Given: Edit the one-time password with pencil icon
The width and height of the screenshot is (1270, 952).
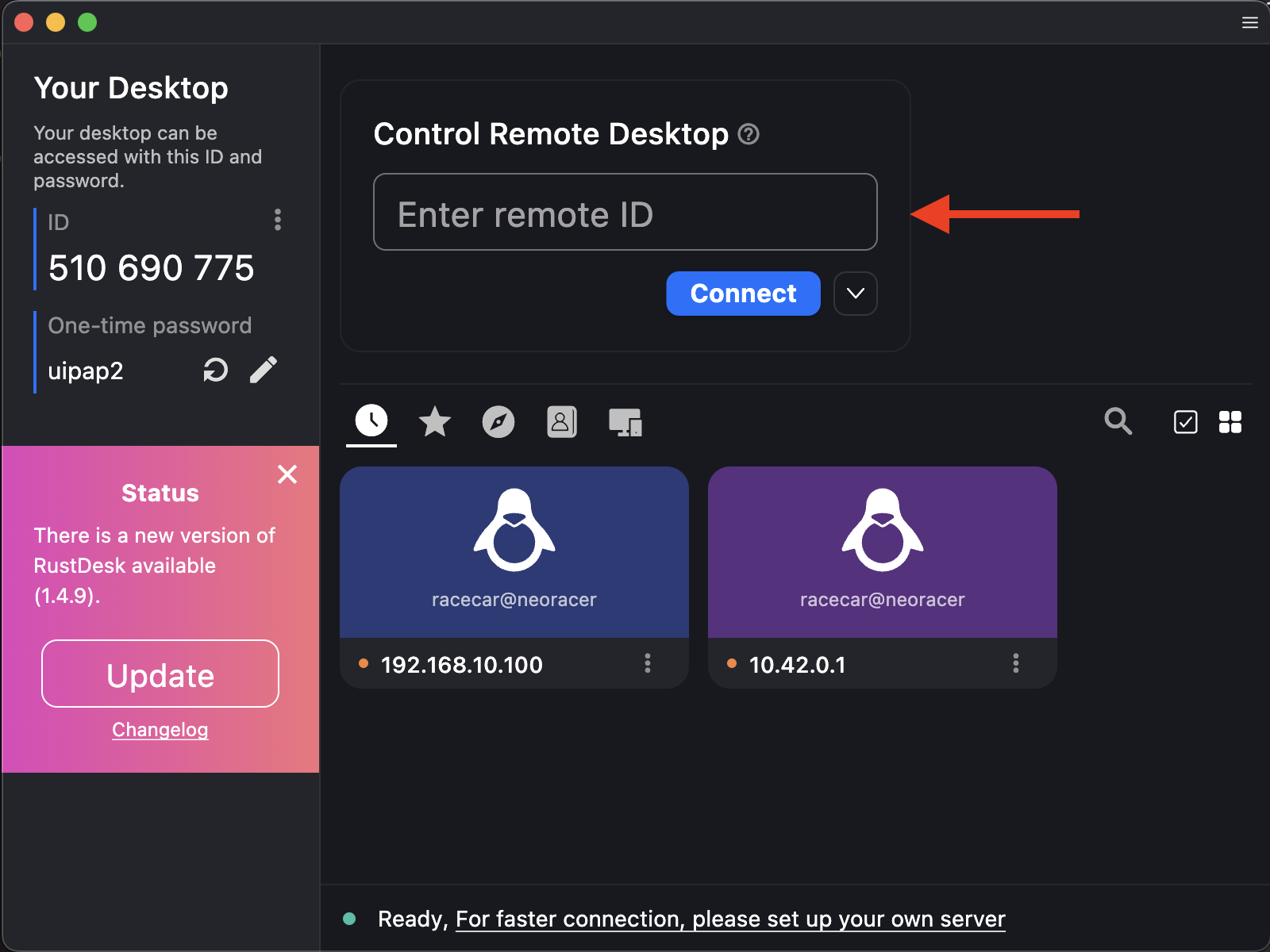Looking at the screenshot, I should (x=264, y=370).
